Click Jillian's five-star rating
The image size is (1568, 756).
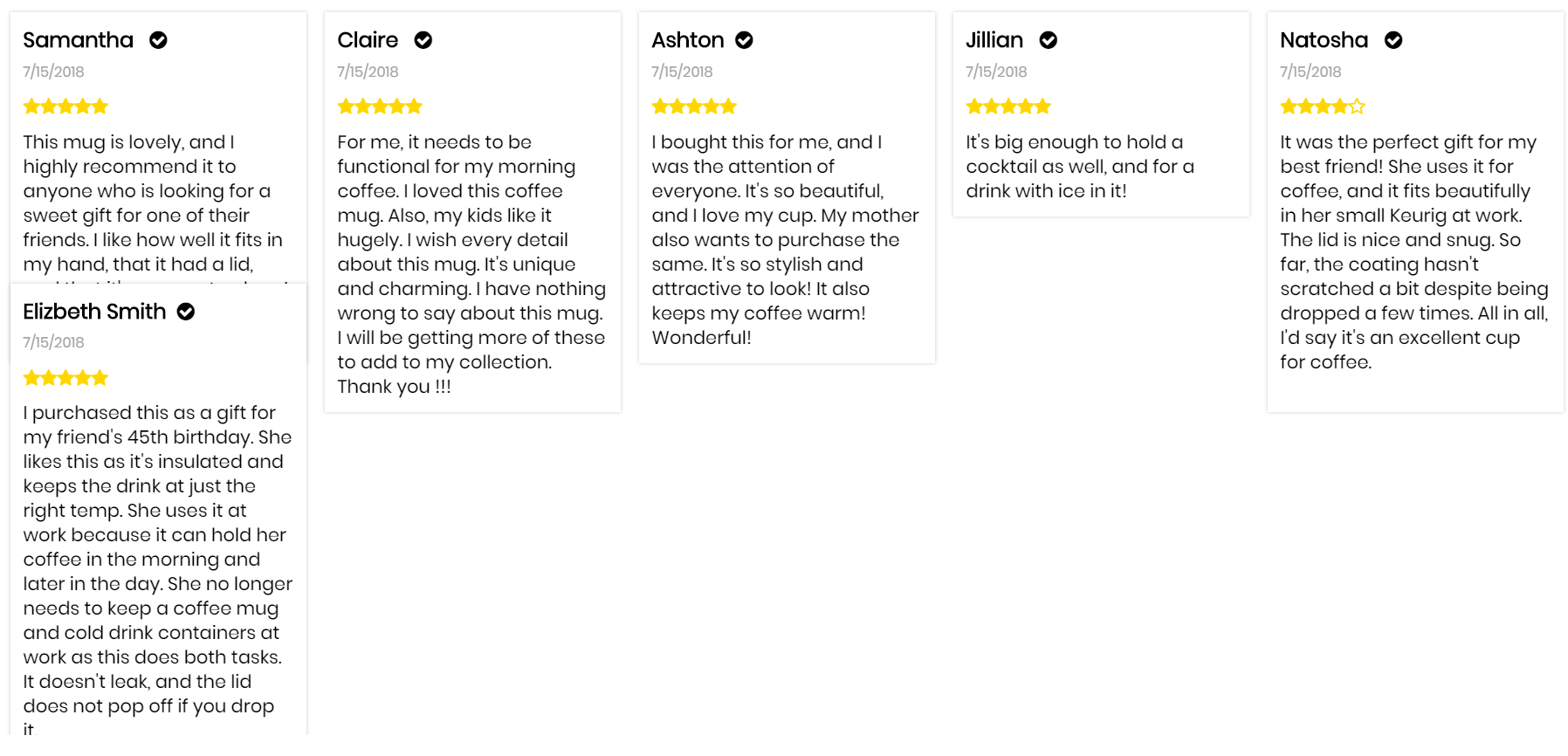click(x=1008, y=107)
